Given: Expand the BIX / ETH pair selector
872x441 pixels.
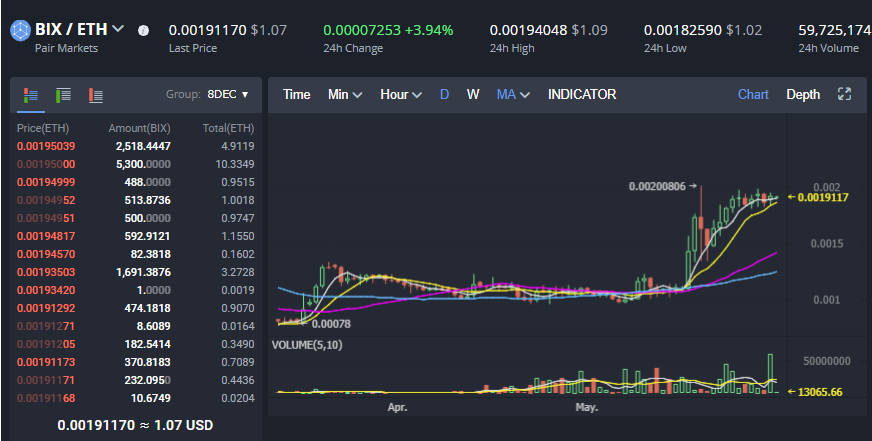Looking at the screenshot, I should tap(119, 29).
